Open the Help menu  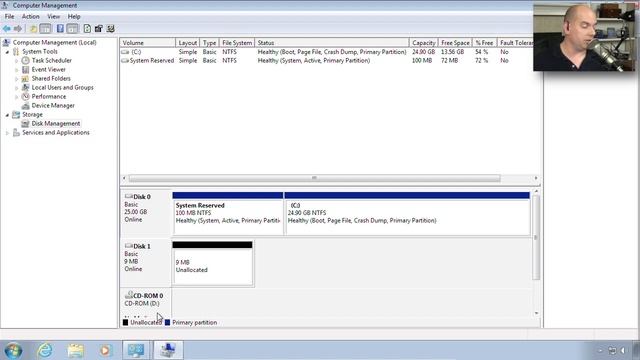tap(74, 17)
